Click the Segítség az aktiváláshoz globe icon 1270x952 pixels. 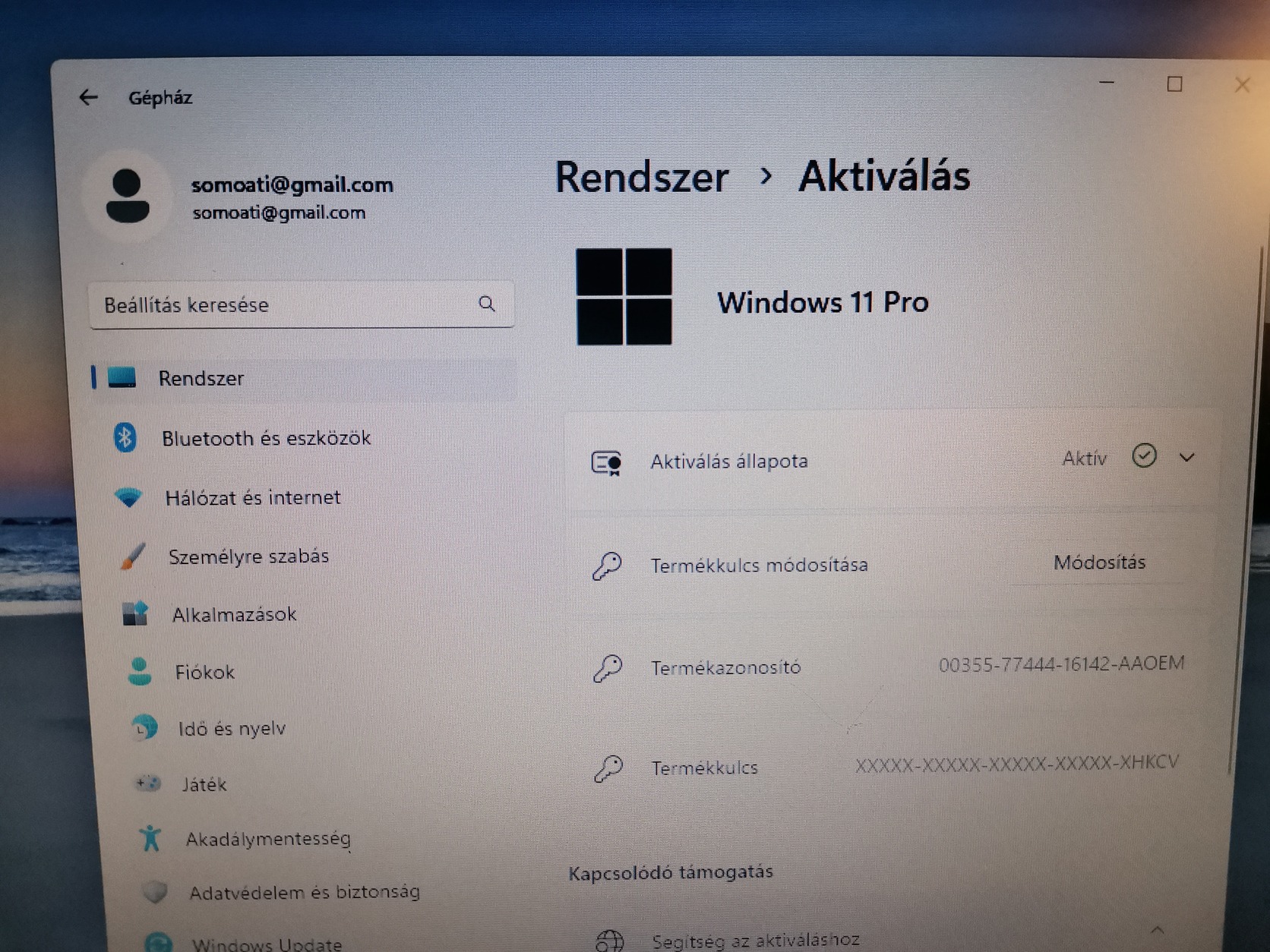(x=609, y=941)
